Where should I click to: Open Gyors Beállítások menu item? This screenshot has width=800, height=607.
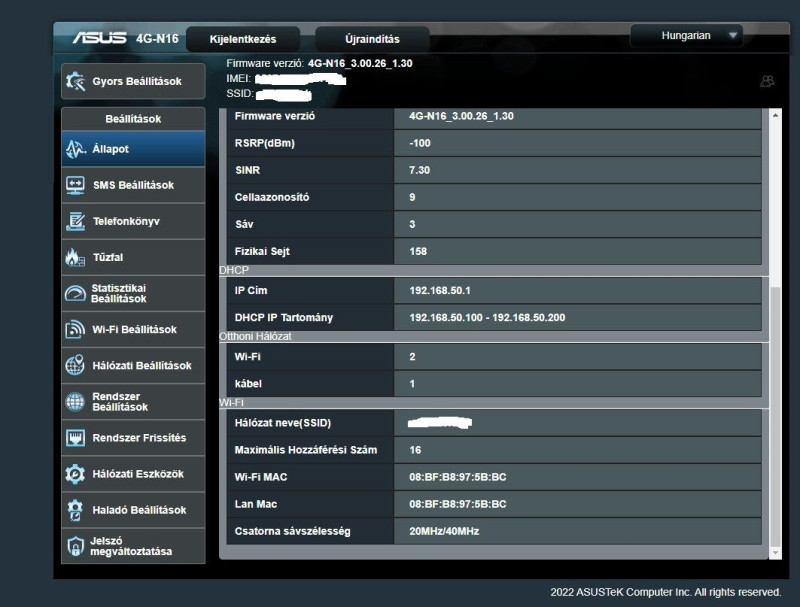133,81
